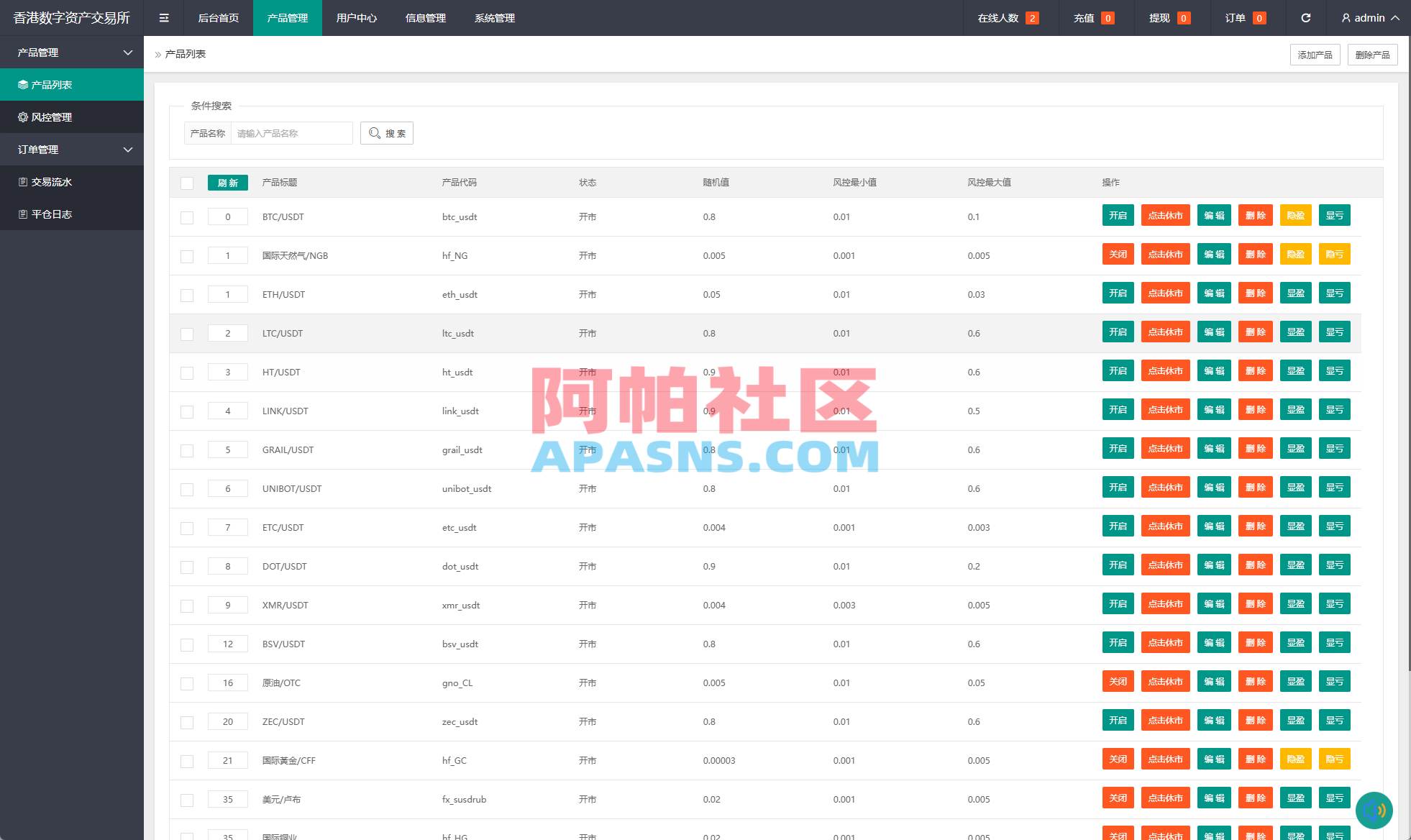
Task: Click the magnifier search button
Action: tap(387, 133)
